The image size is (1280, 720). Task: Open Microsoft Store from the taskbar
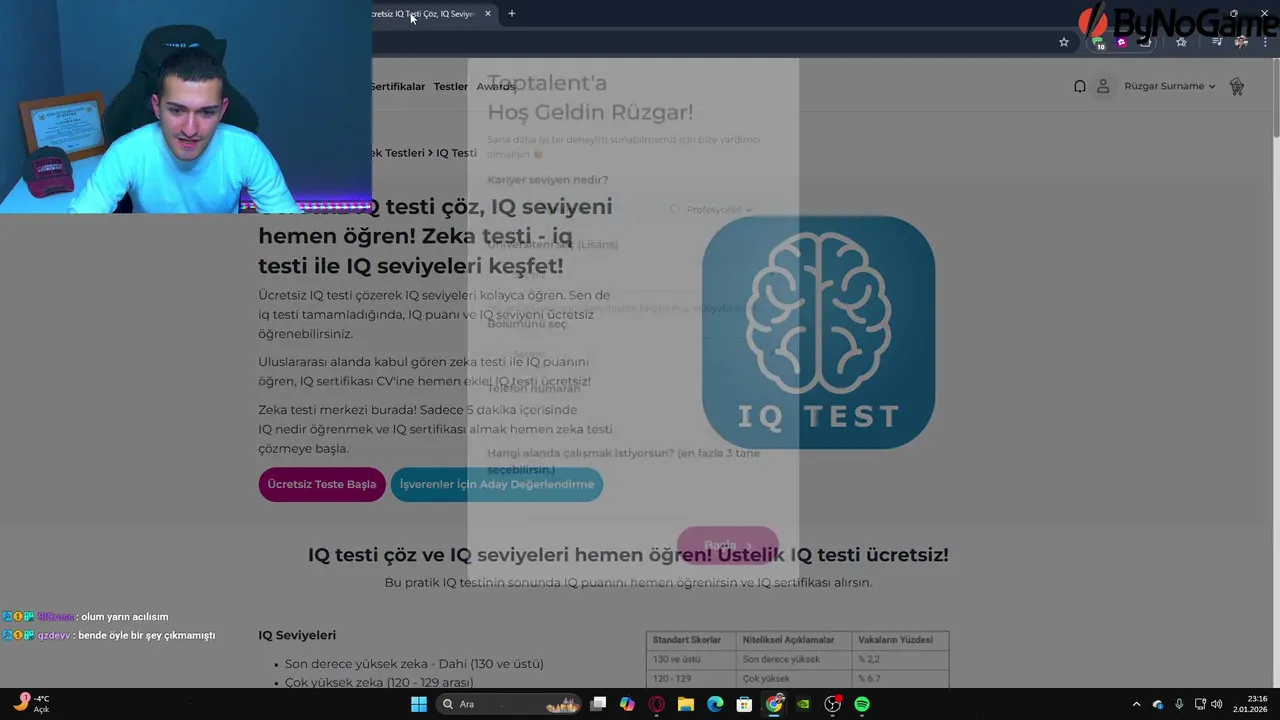(x=744, y=704)
